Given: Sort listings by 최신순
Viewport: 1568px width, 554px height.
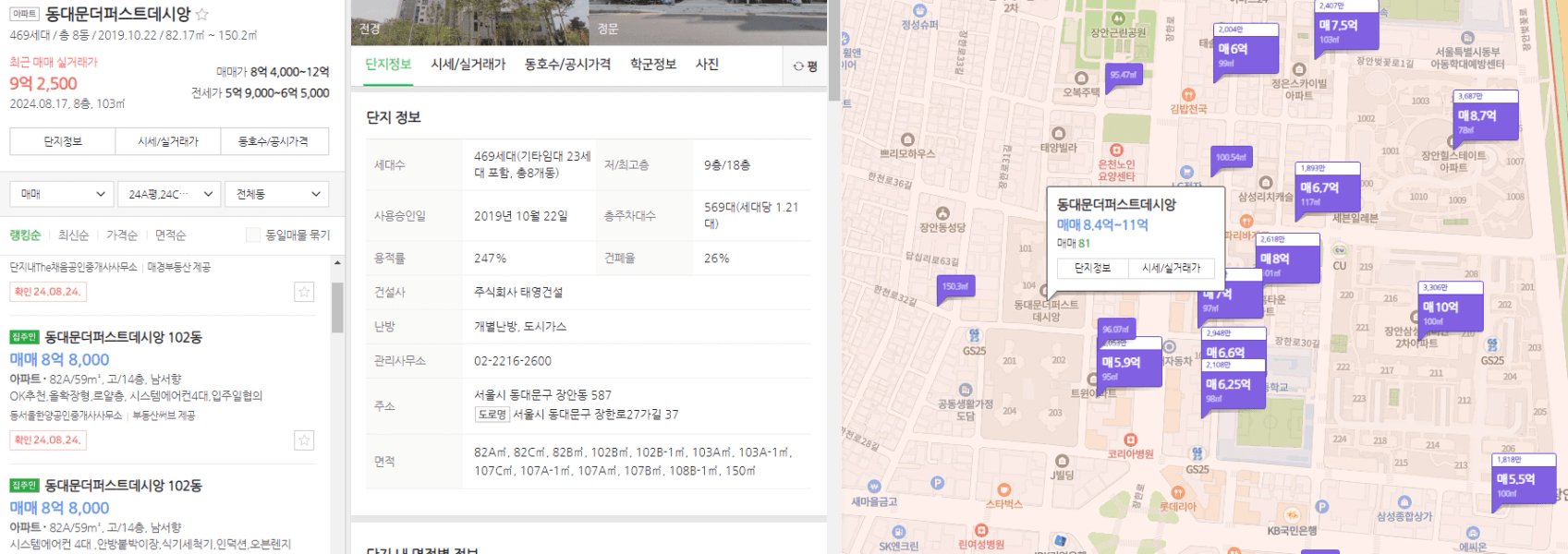Looking at the screenshot, I should [x=74, y=235].
